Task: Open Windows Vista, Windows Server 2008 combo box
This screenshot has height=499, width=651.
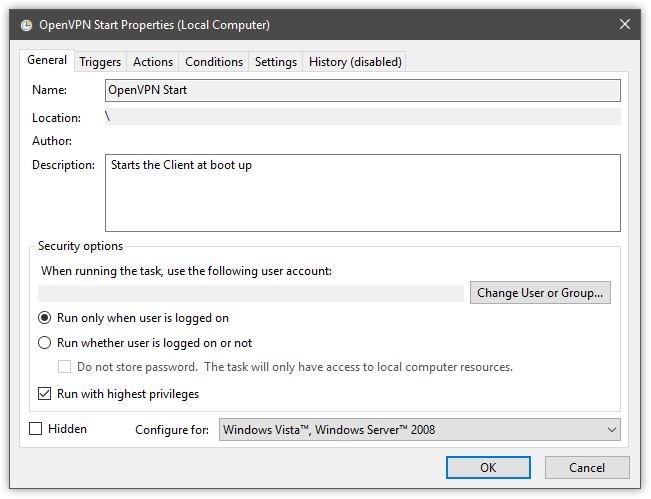Action: coord(420,430)
